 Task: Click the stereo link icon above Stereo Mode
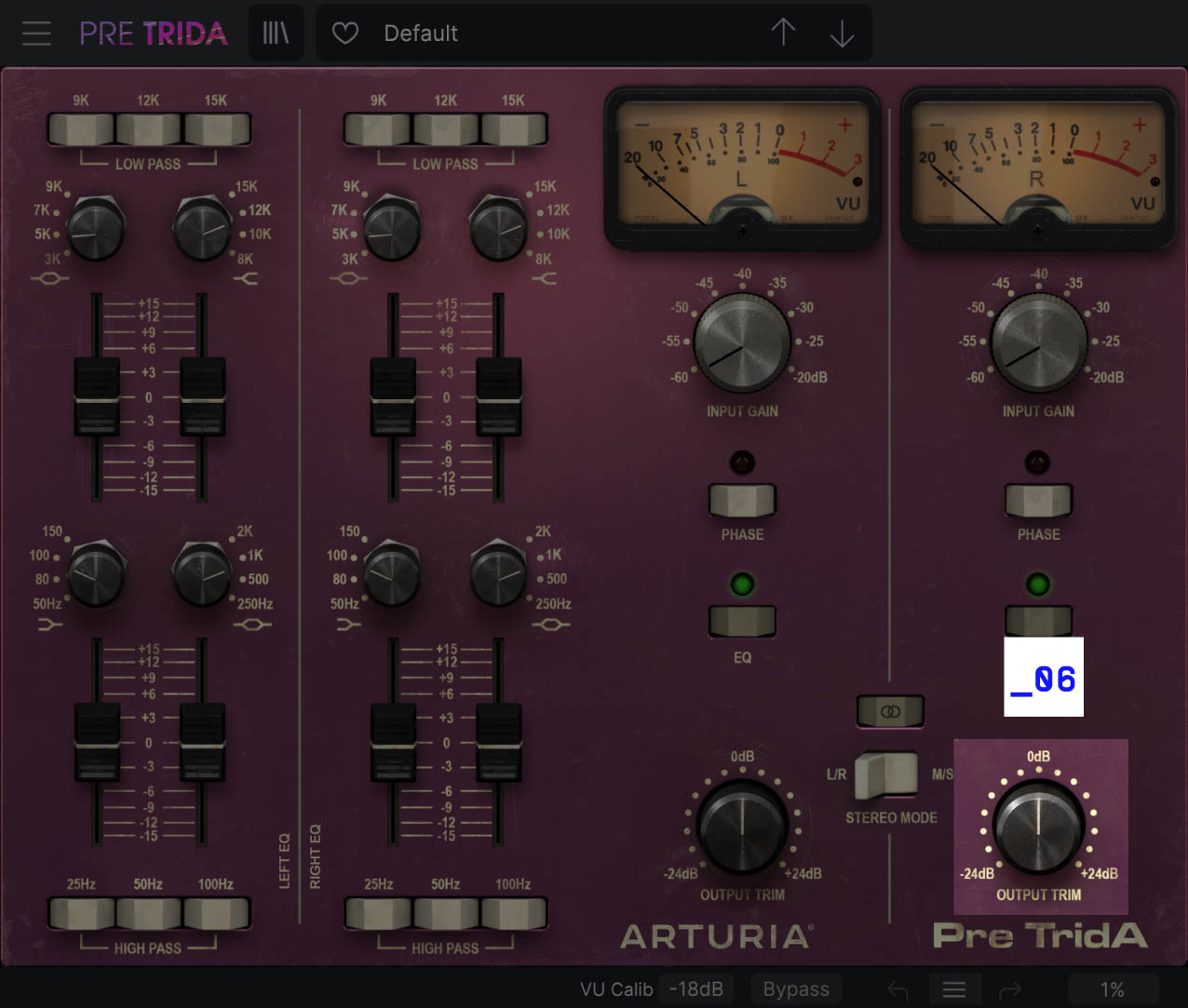pos(890,711)
